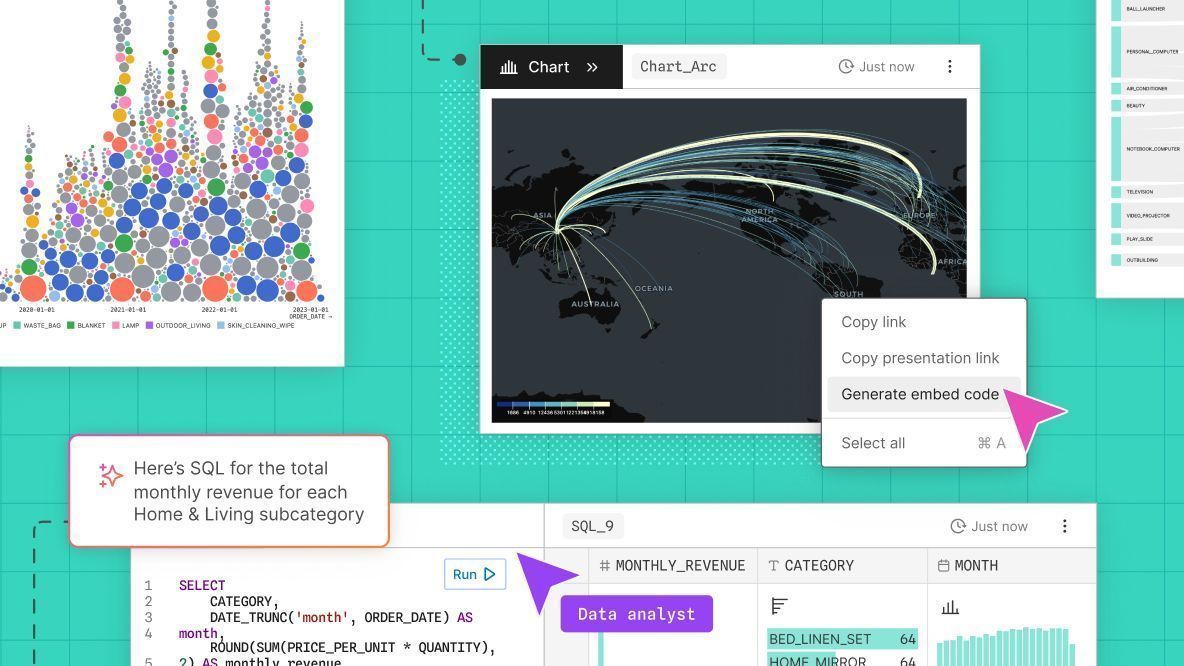This screenshot has width=1184, height=666.
Task: Click the AI message about monthly revenue SQL
Action: tap(248, 492)
